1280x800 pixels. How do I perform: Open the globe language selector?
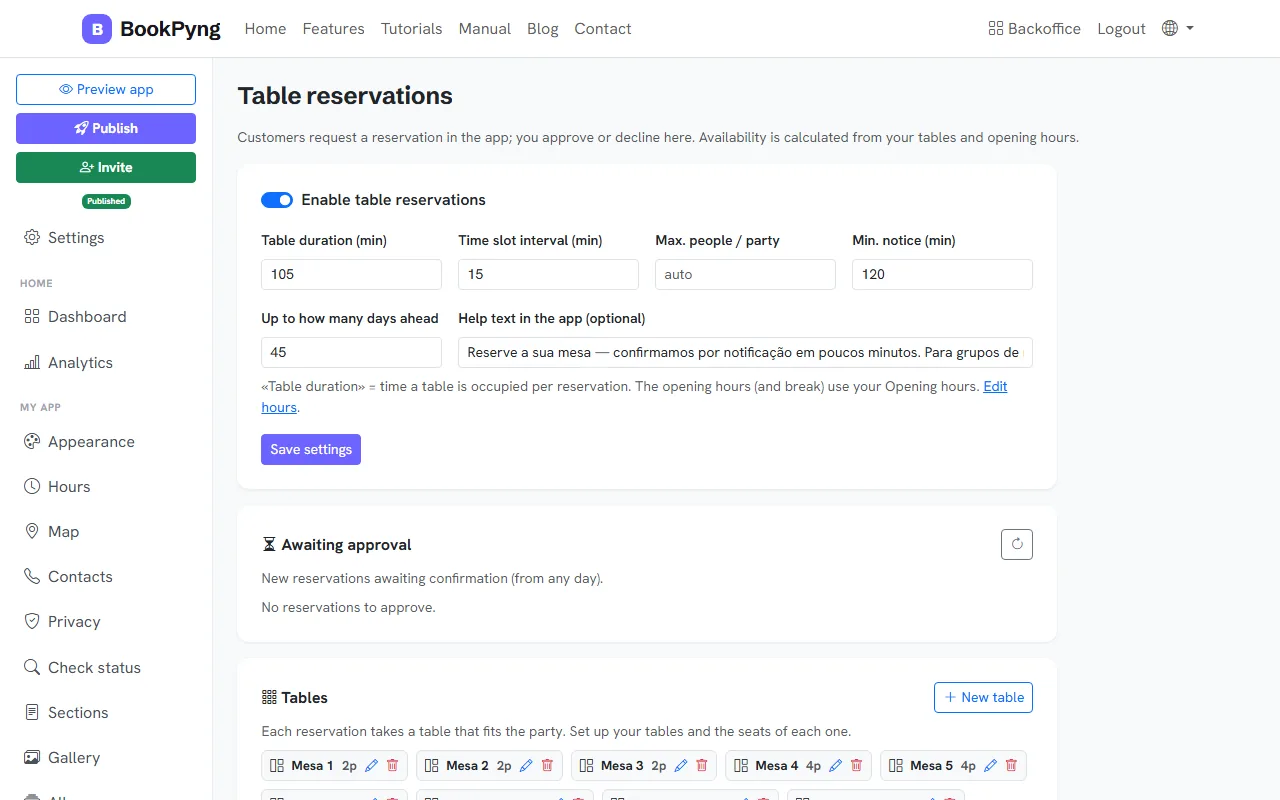tap(1177, 29)
